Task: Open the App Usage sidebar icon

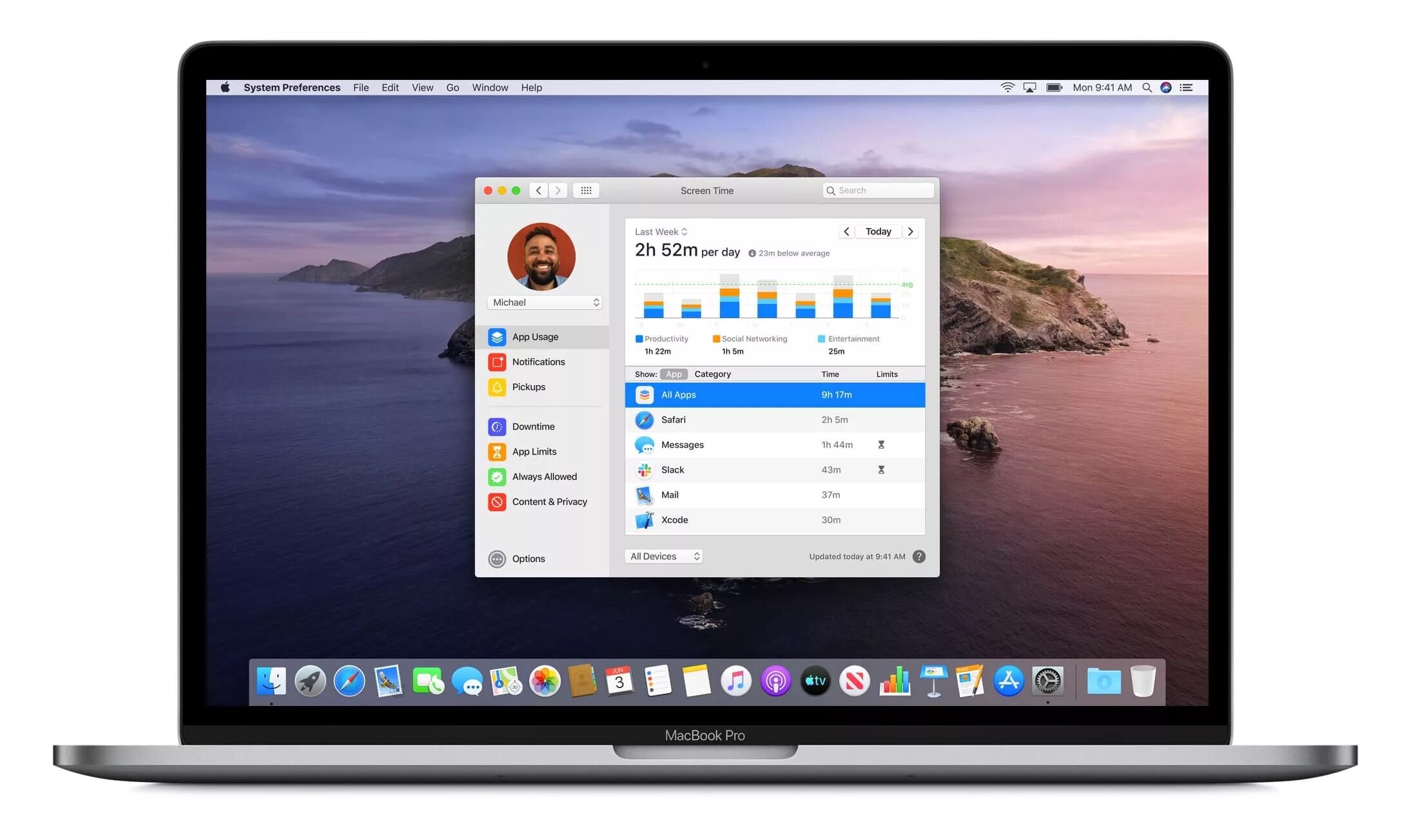Action: [x=497, y=337]
